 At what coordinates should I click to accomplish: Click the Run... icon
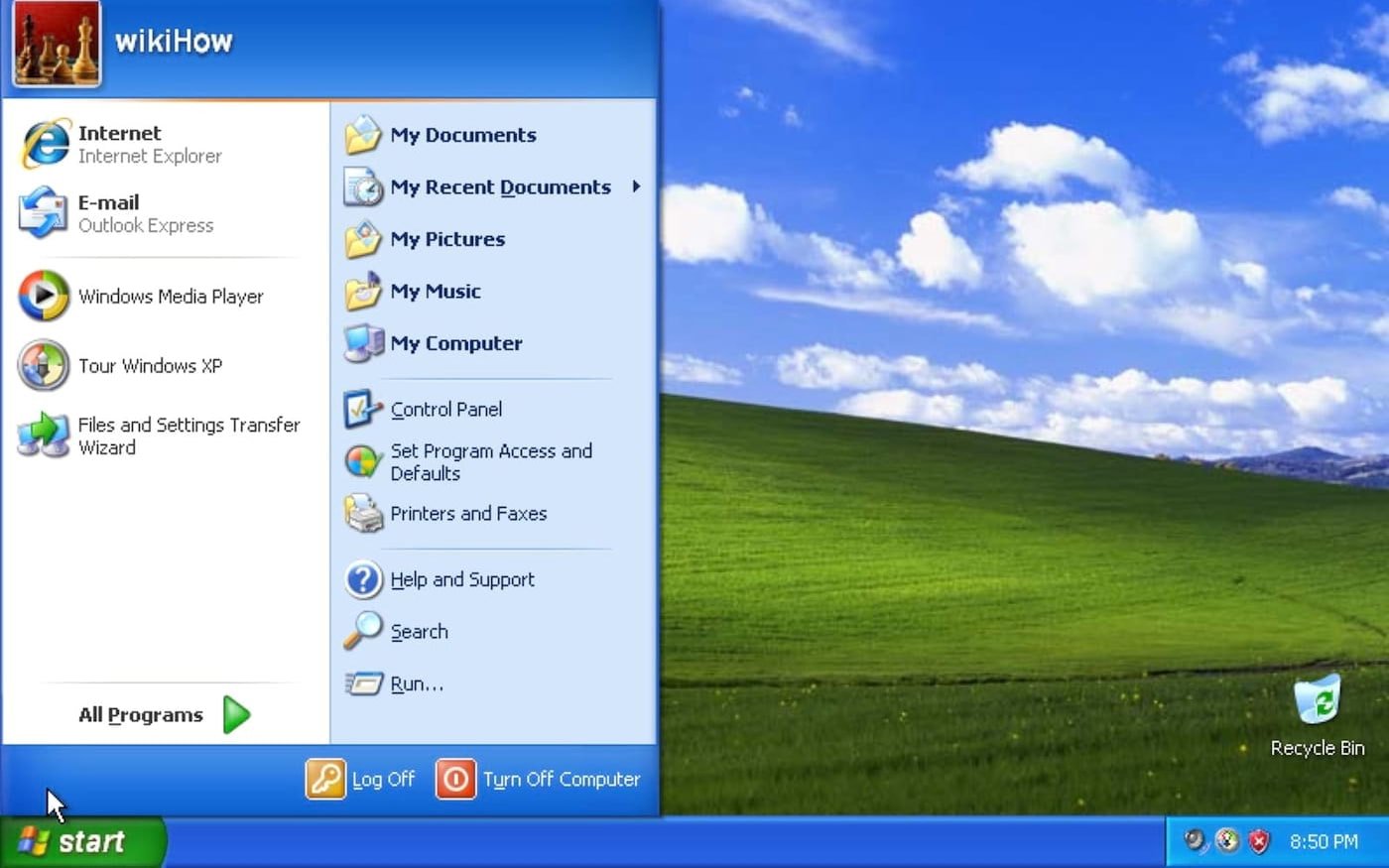363,683
